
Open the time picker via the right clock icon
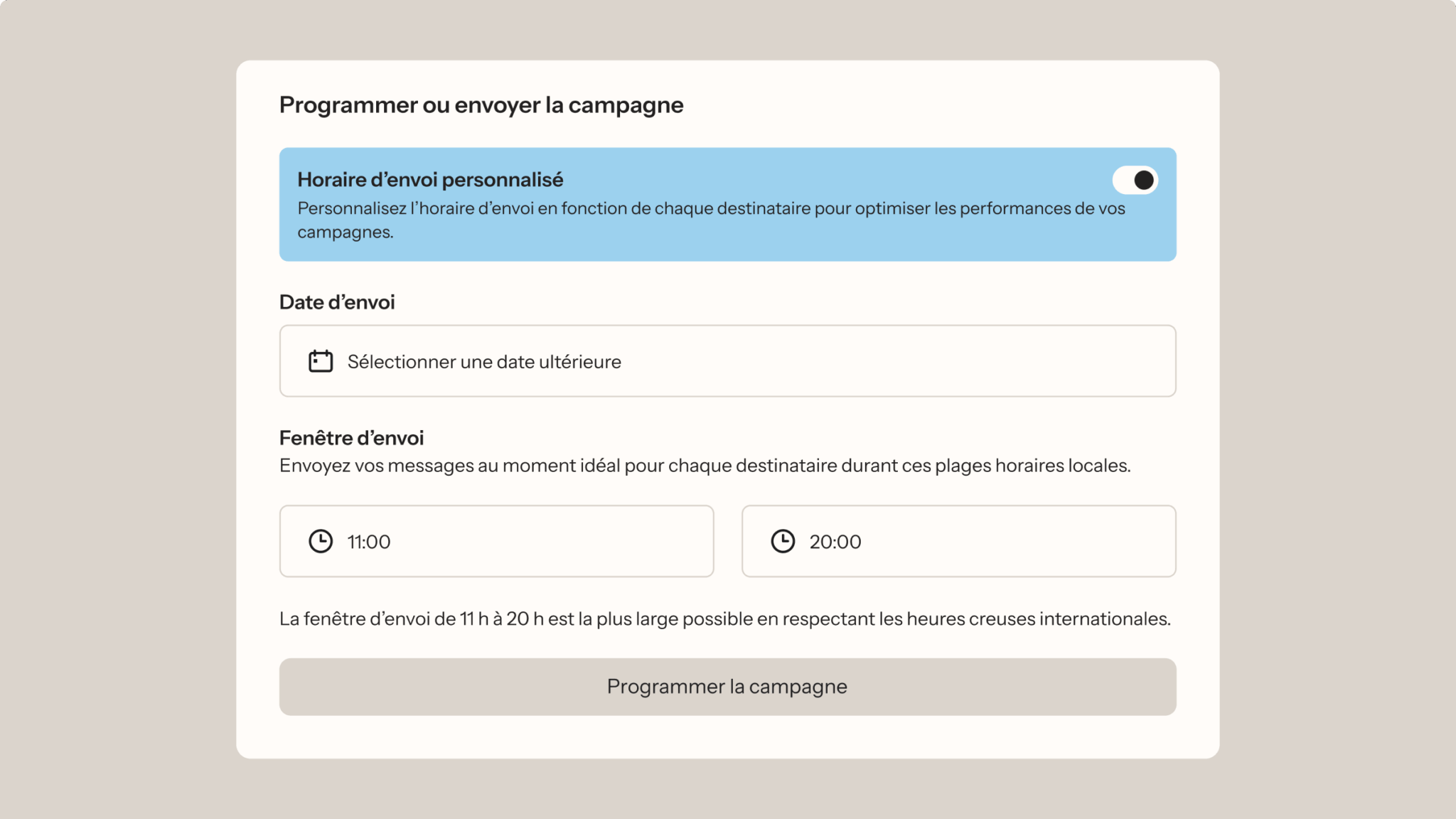(x=783, y=540)
